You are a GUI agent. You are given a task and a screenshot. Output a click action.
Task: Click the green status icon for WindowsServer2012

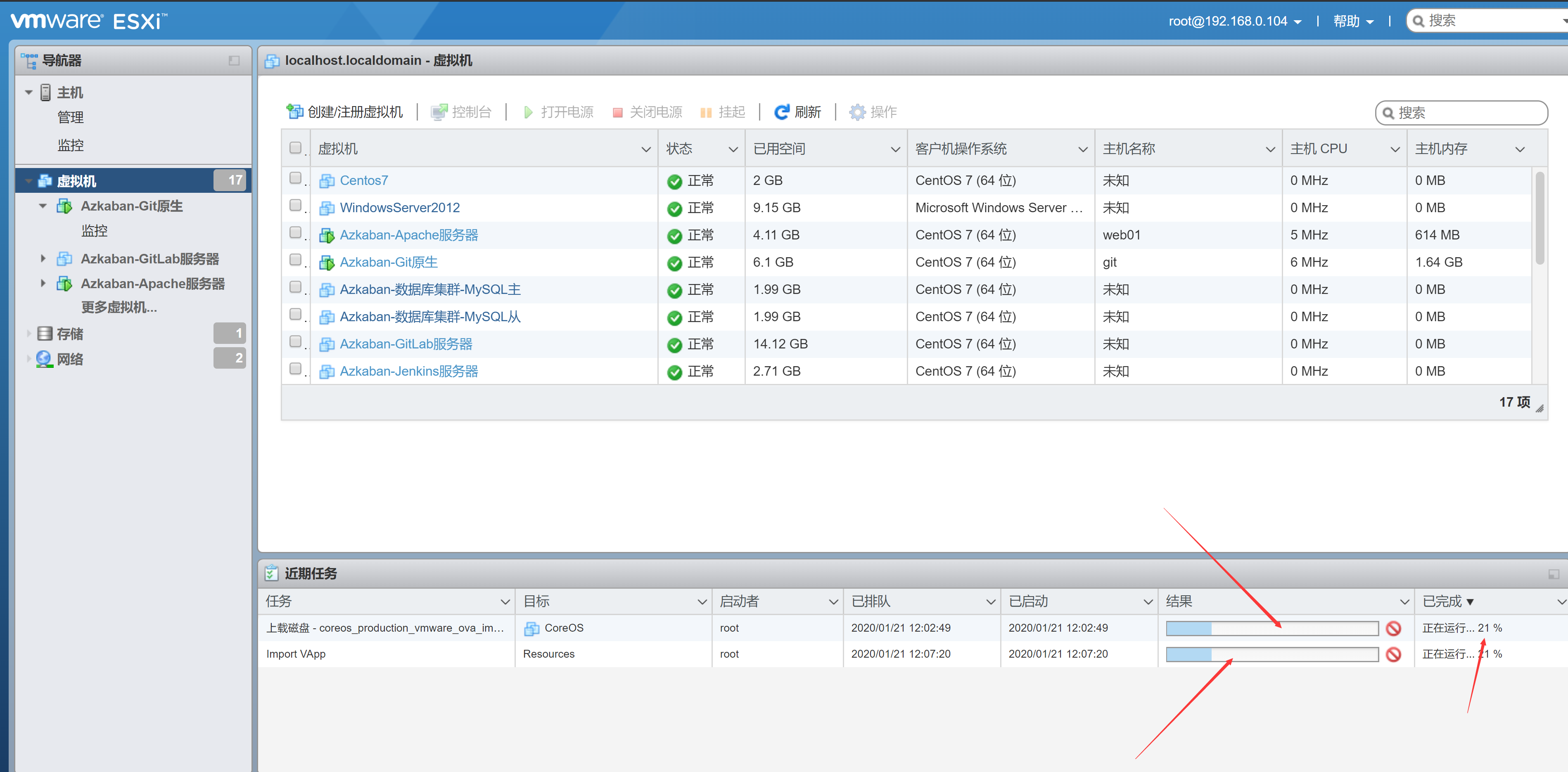click(674, 208)
